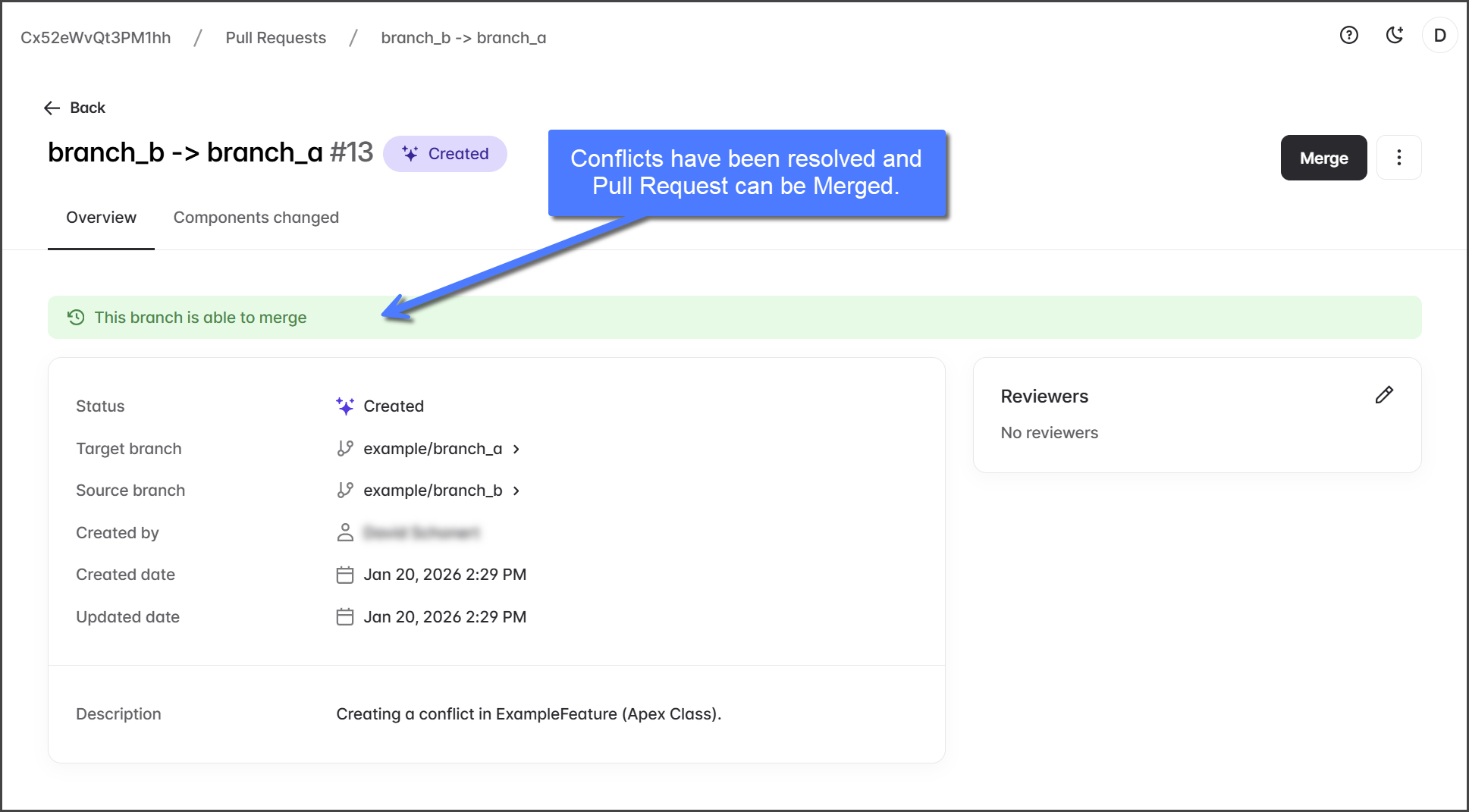The height and width of the screenshot is (812, 1469).
Task: Click the help question mark icon
Action: 1348,36
